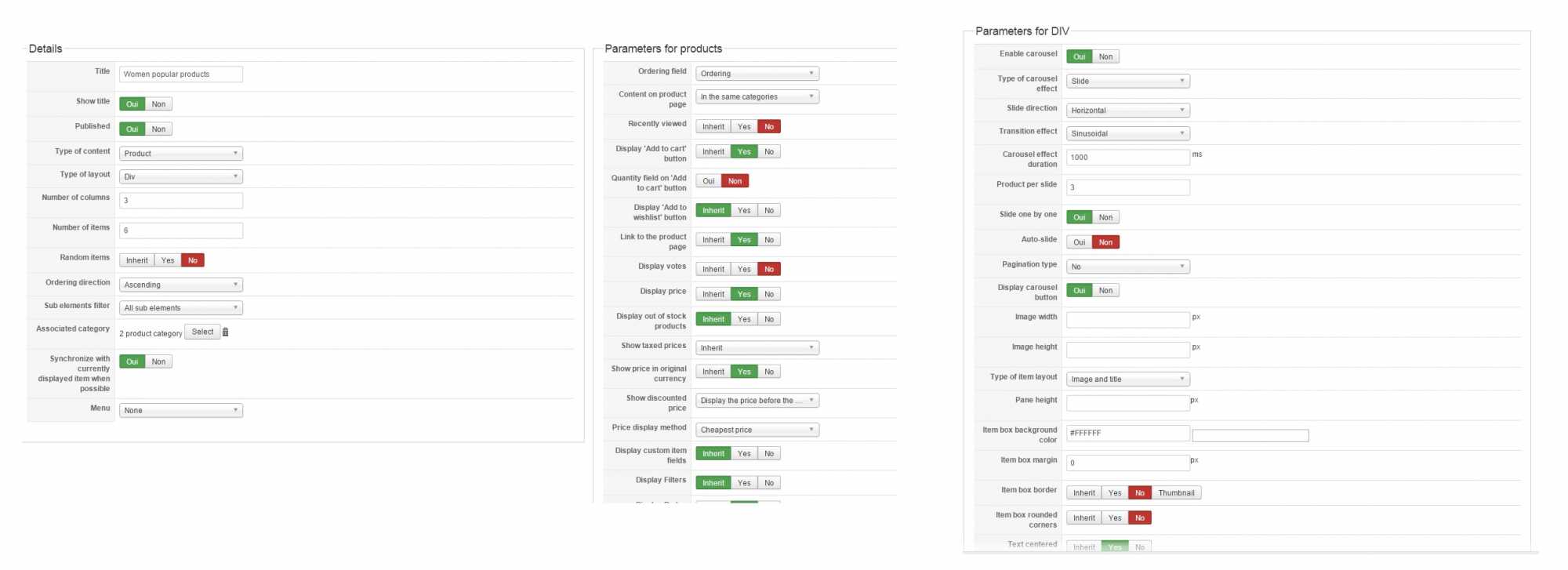
Task: Expand the Ordering field dropdown
Action: (x=757, y=74)
